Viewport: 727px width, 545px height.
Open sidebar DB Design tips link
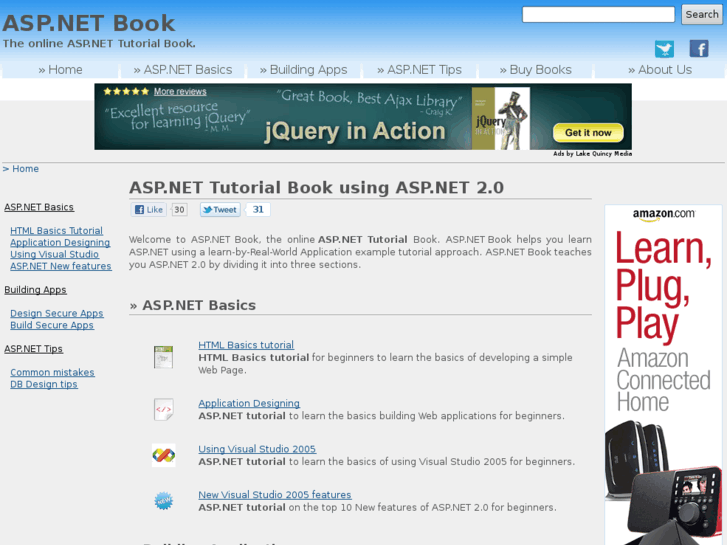click(x=44, y=384)
